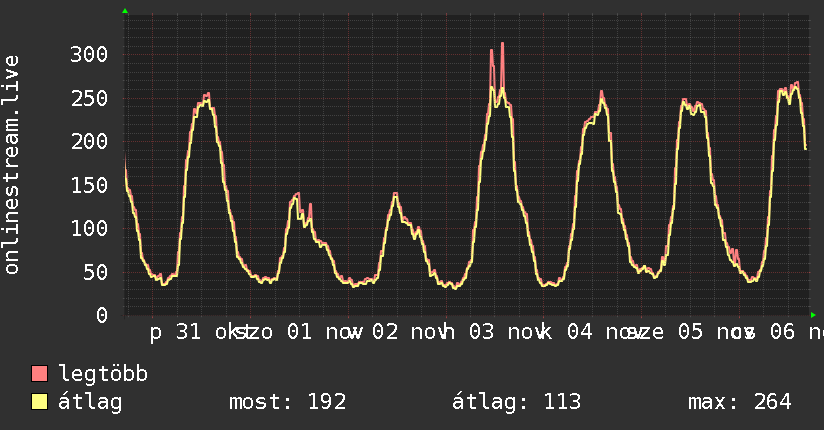Select the legtöbb legend label
The image size is (824, 430).
(103, 374)
